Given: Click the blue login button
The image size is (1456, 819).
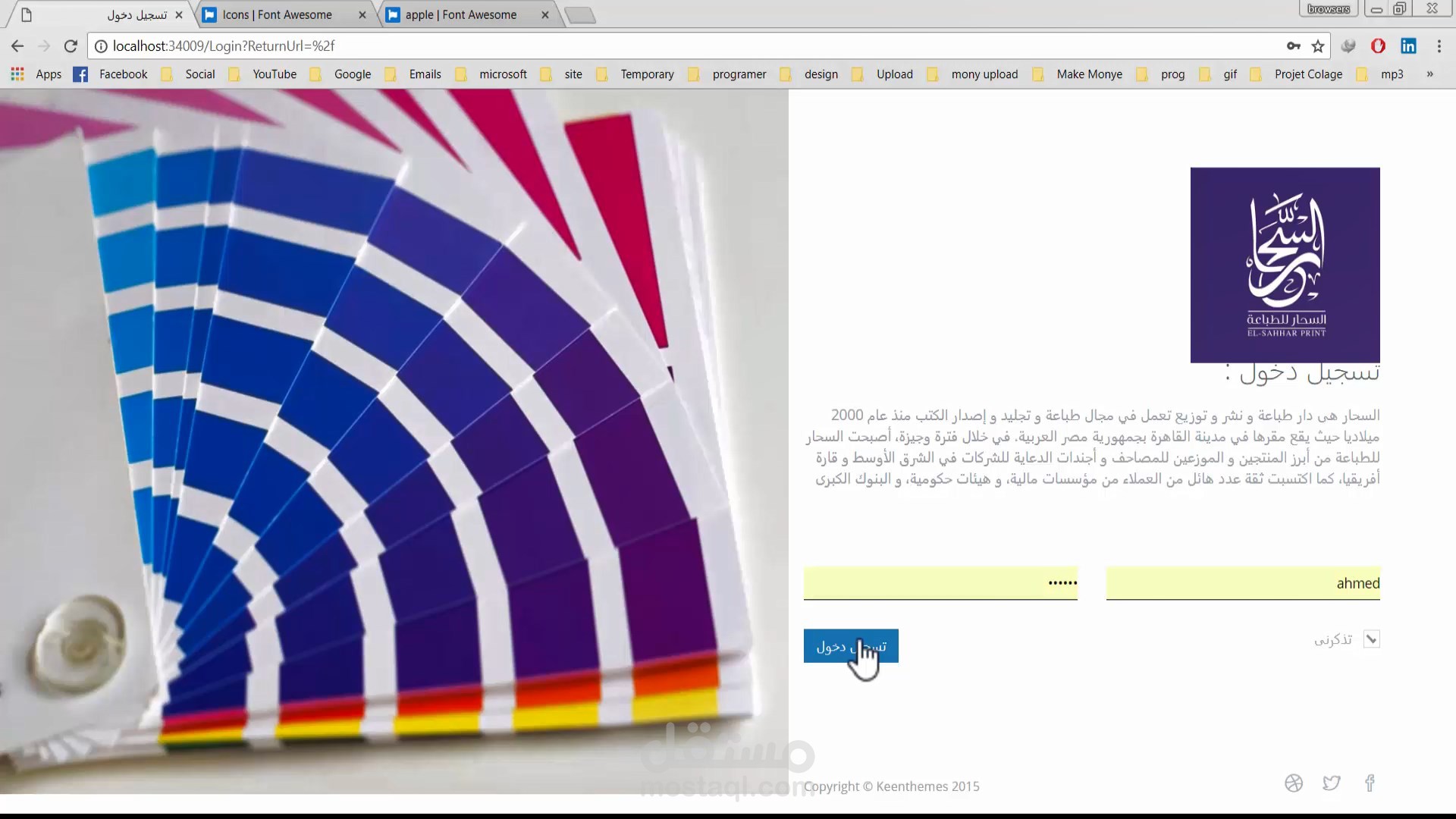Looking at the screenshot, I should (851, 646).
